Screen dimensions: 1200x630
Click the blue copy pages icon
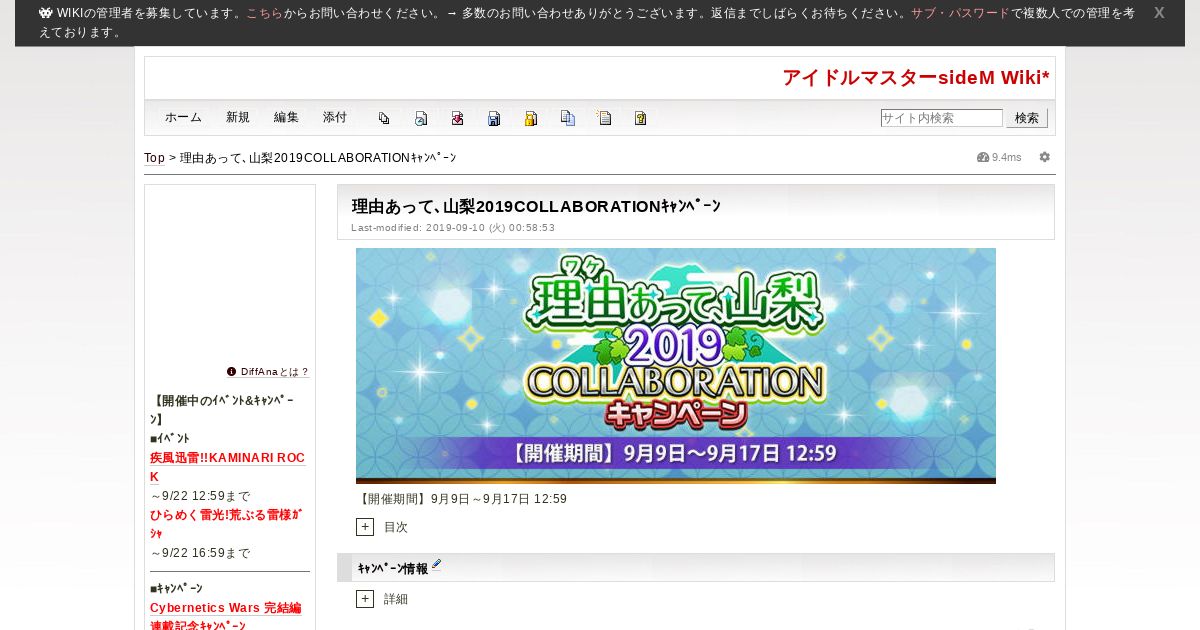pyautogui.click(x=568, y=118)
